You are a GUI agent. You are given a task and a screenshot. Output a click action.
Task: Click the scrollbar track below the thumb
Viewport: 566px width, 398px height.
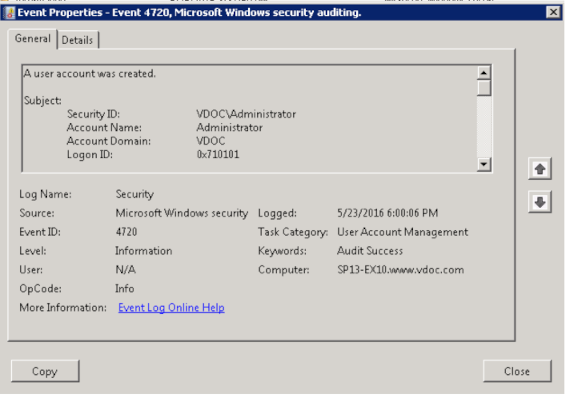[x=484, y=127]
